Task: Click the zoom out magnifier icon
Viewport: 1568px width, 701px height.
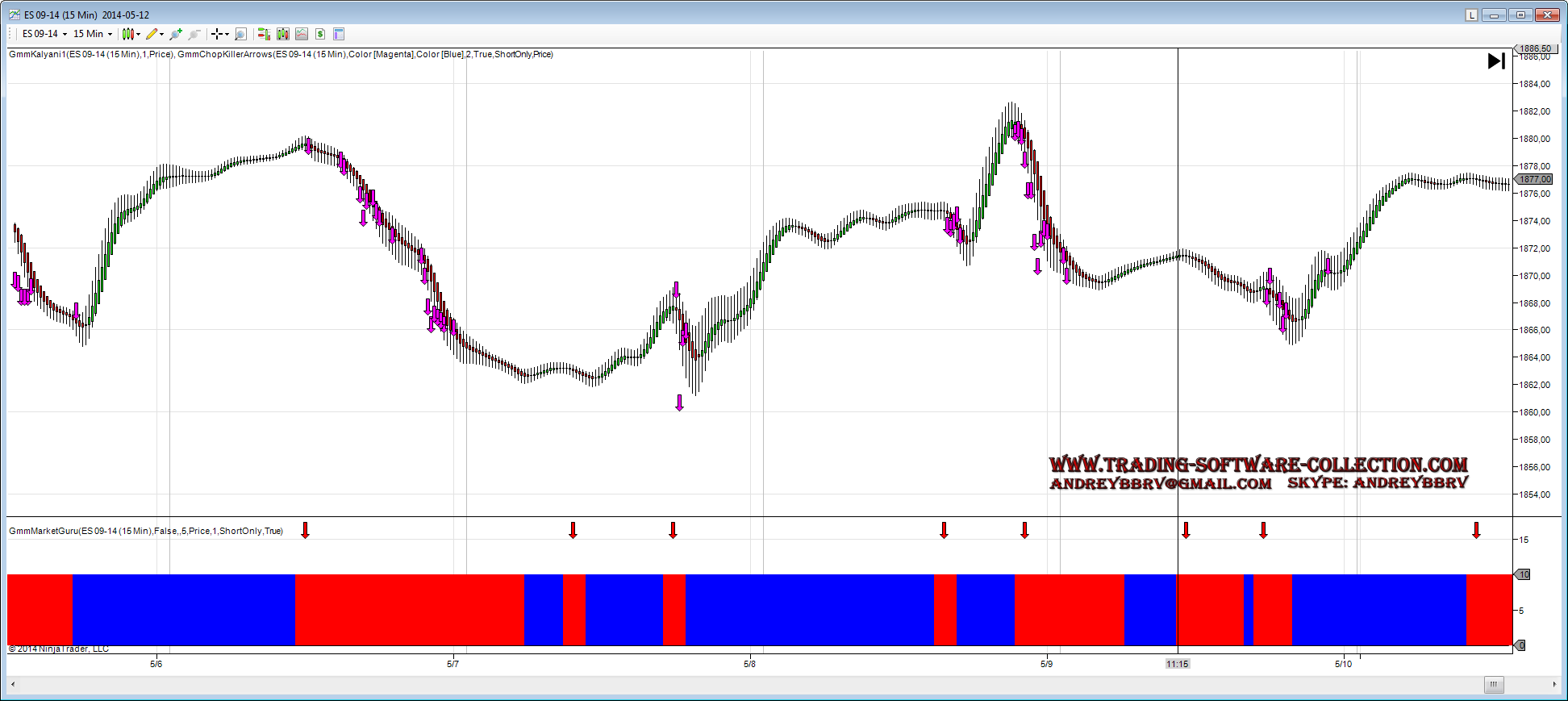Action: click(x=194, y=34)
